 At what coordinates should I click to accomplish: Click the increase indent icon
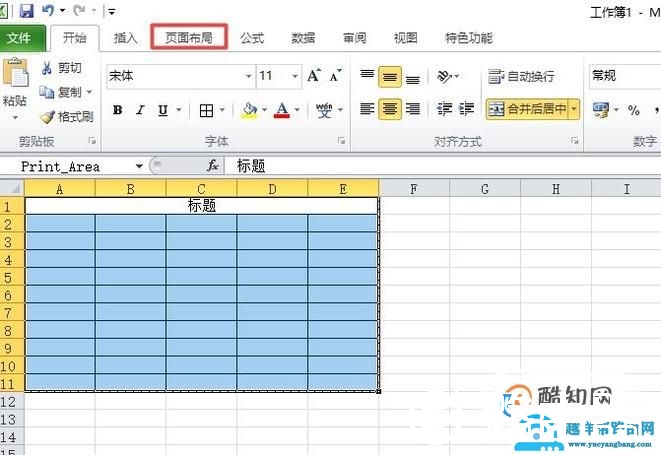(466, 109)
